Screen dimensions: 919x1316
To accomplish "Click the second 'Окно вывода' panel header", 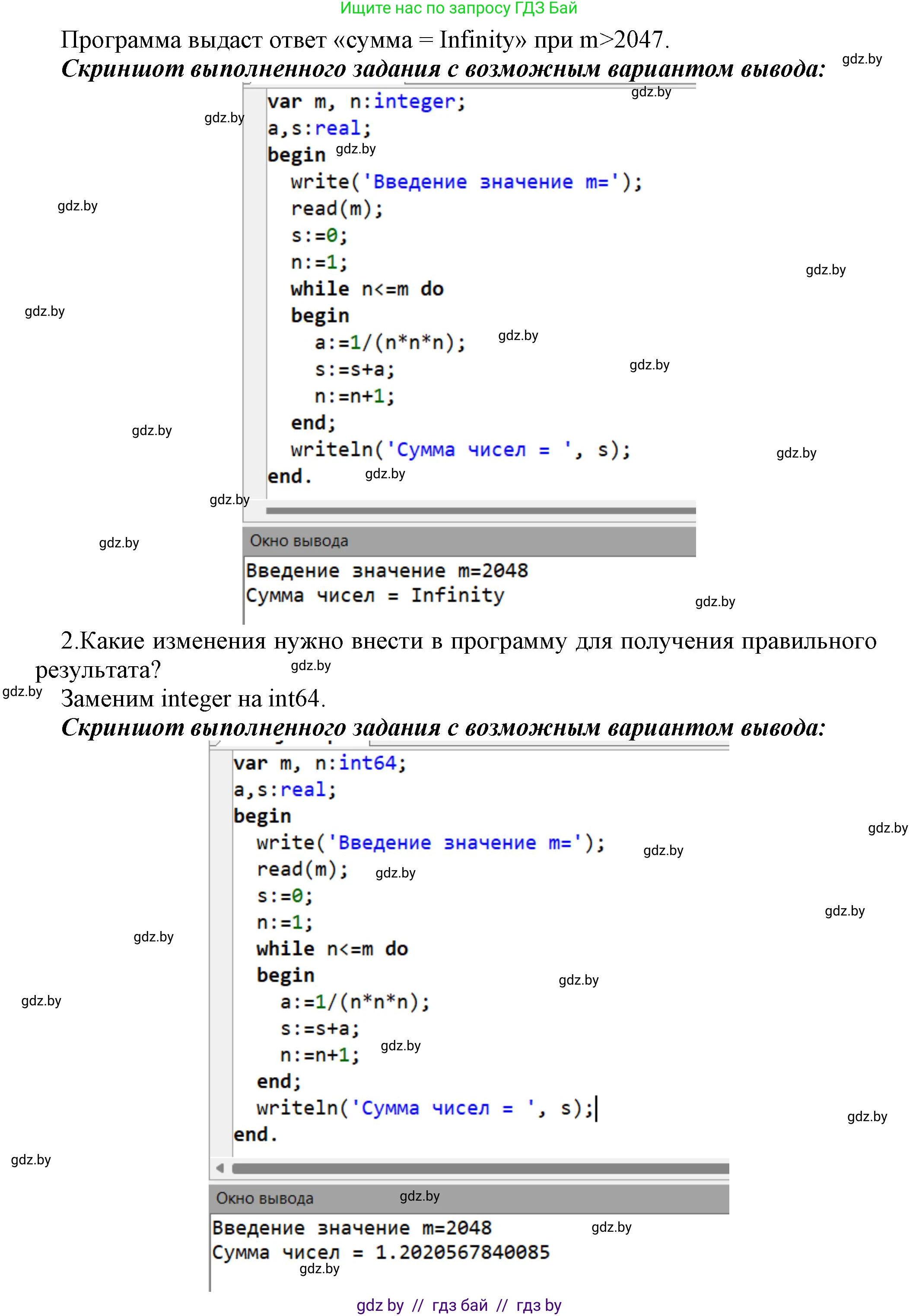I will tap(469, 1199).
